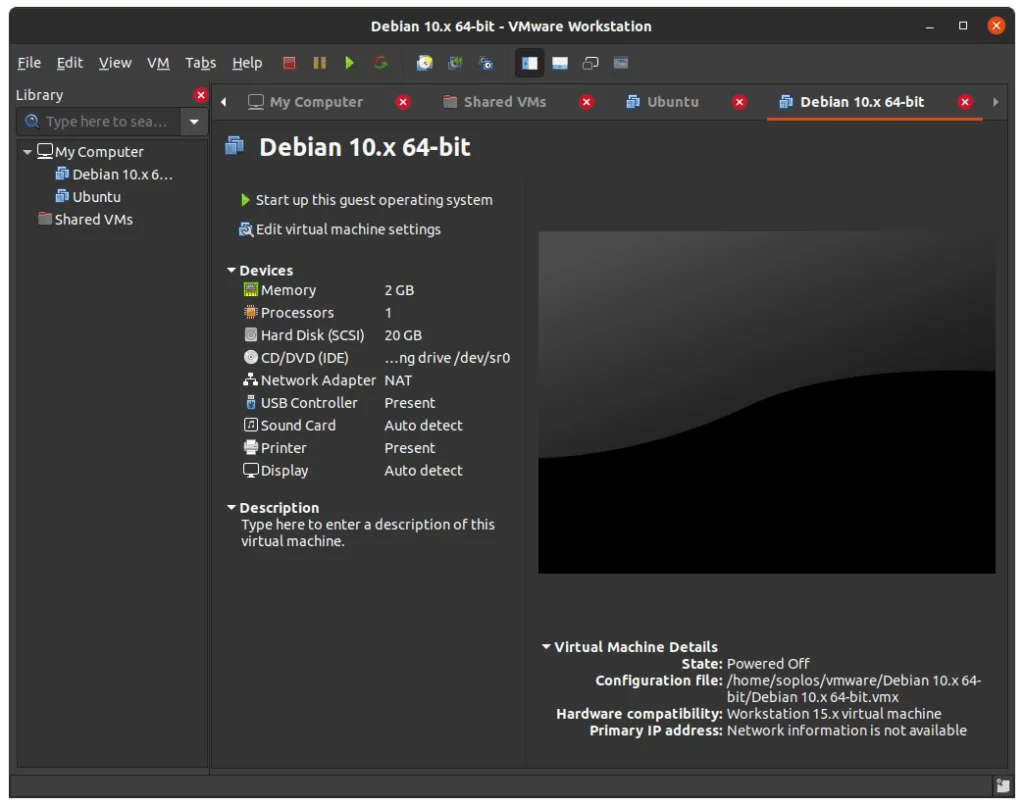Click the Network Adapter icon
The width and height of the screenshot is (1024, 807).
click(251, 379)
